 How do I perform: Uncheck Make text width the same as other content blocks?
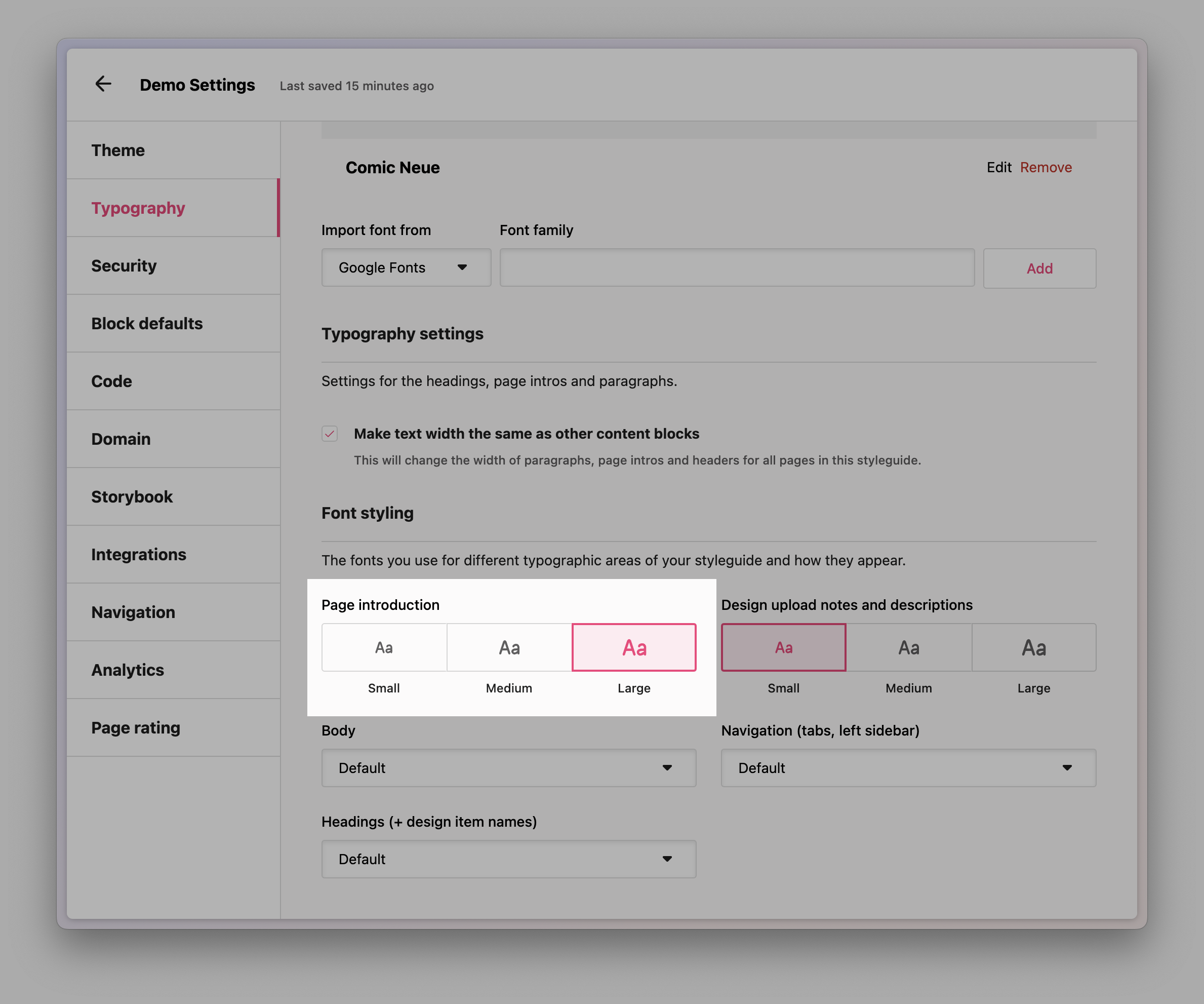330,434
